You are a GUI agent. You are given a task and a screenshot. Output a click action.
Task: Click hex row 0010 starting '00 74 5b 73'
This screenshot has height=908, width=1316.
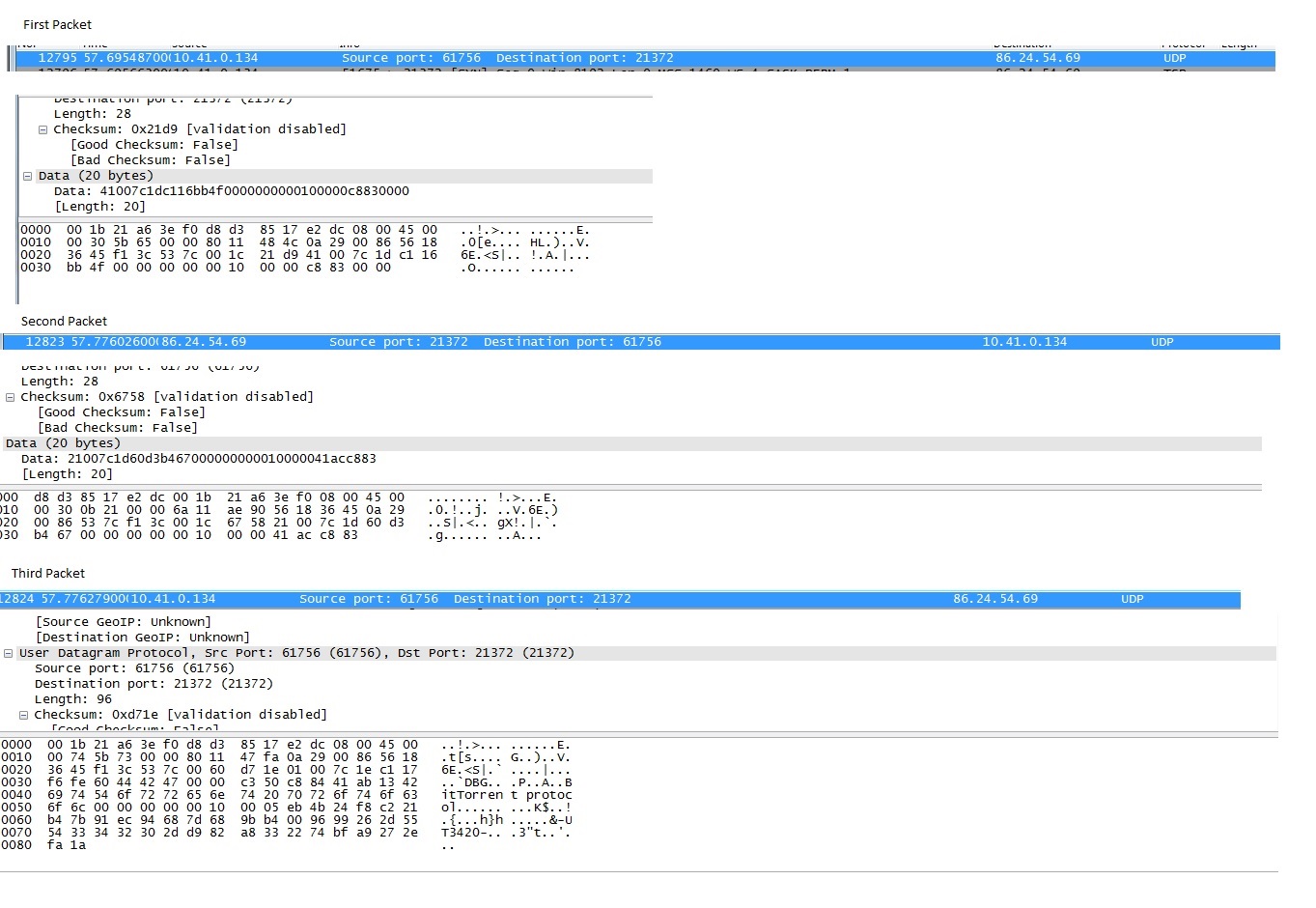286,757
